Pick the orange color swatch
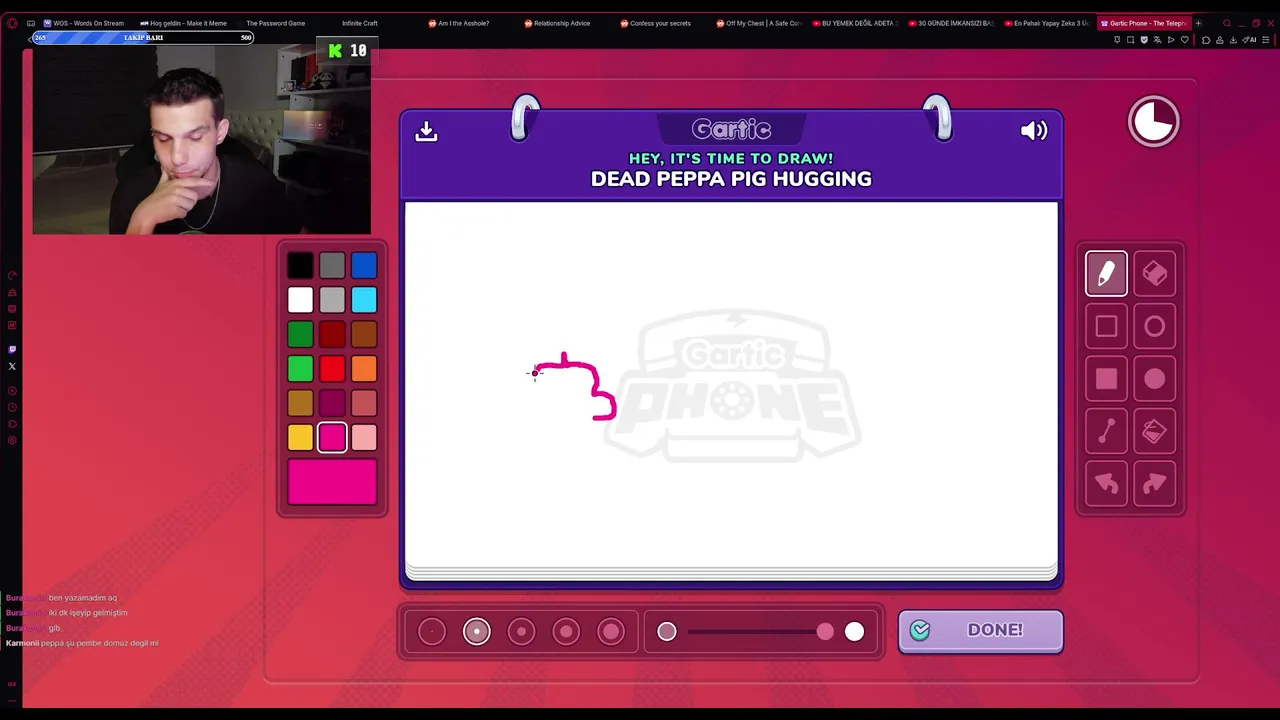Image resolution: width=1280 pixels, height=720 pixels. (x=364, y=369)
